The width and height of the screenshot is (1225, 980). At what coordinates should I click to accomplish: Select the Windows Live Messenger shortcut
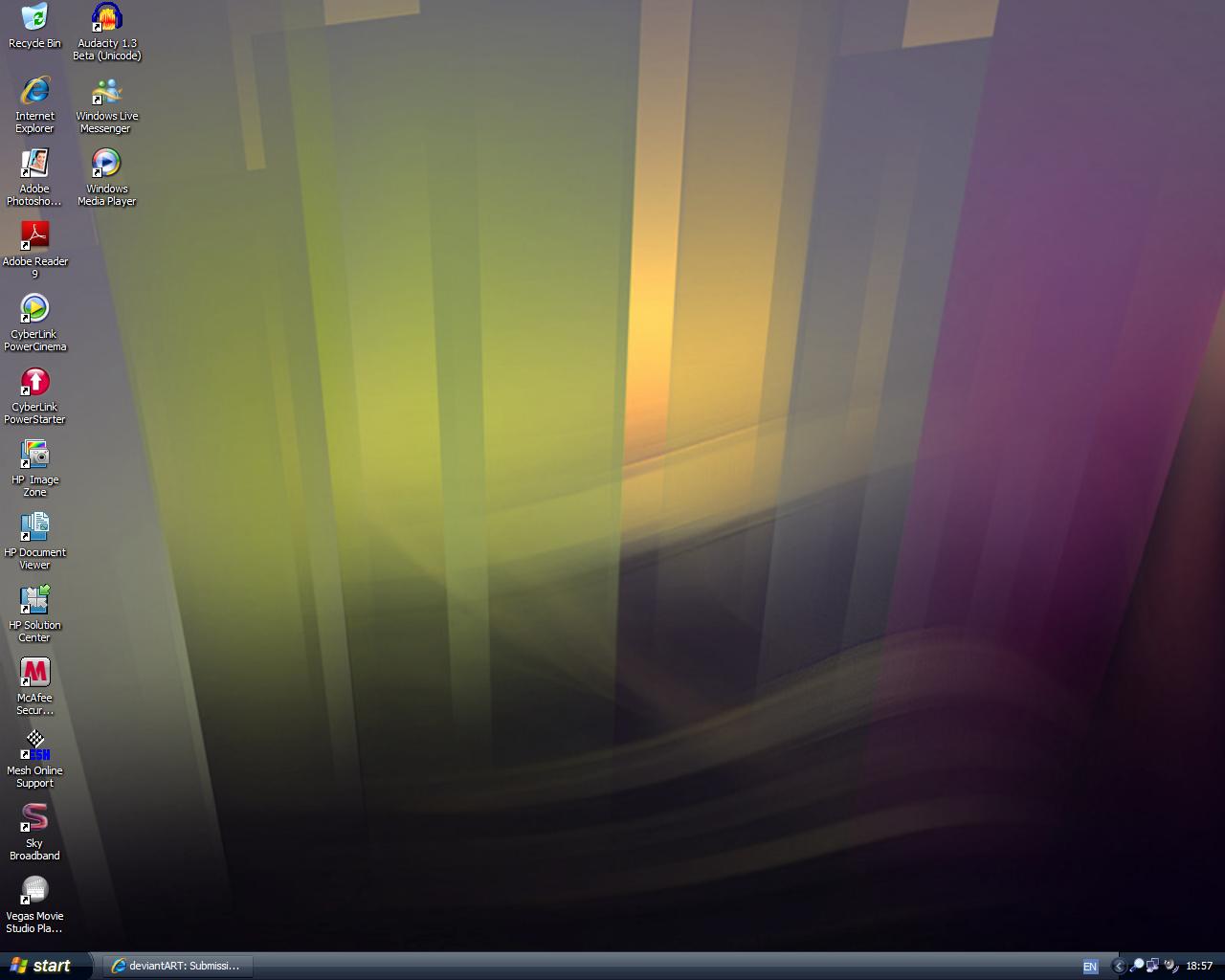tap(106, 104)
